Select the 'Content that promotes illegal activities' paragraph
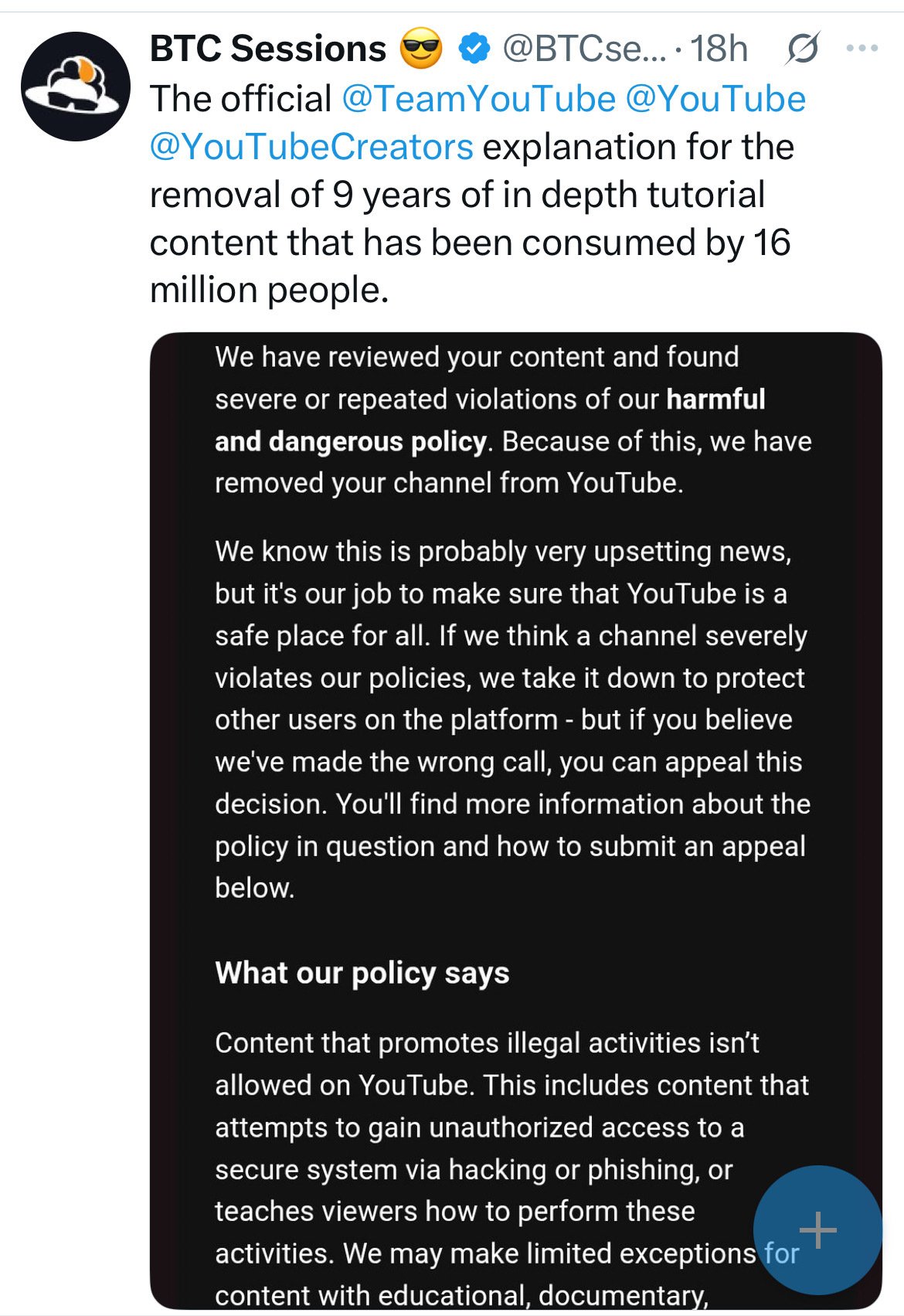 [x=512, y=1168]
